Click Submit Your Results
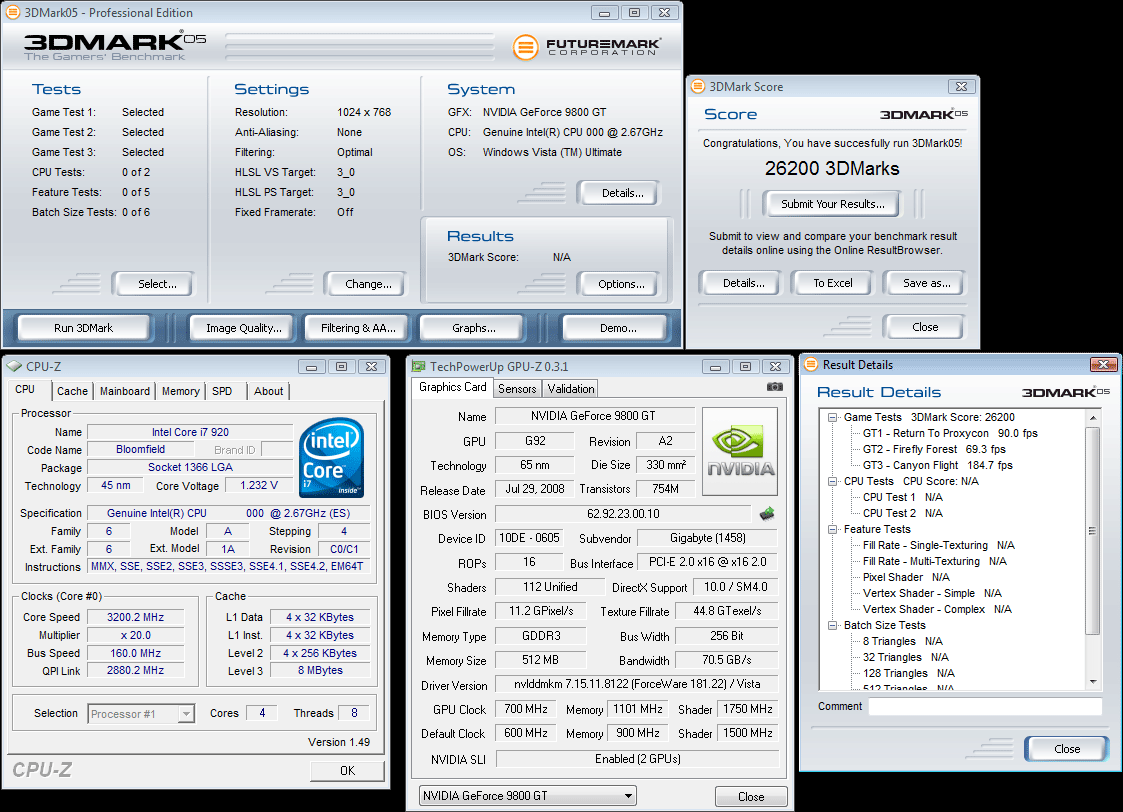The width and height of the screenshot is (1123, 812). click(833, 204)
